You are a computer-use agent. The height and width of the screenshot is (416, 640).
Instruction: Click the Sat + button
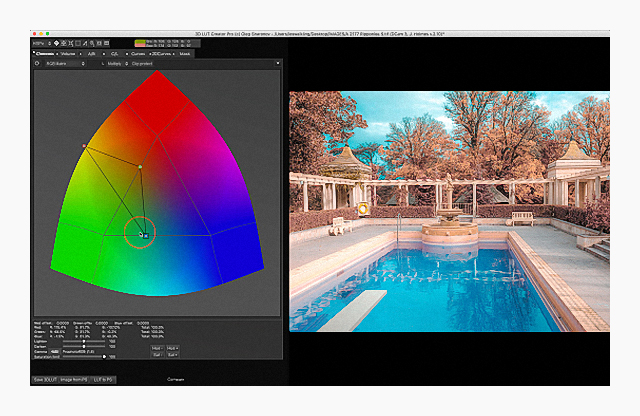(171, 355)
